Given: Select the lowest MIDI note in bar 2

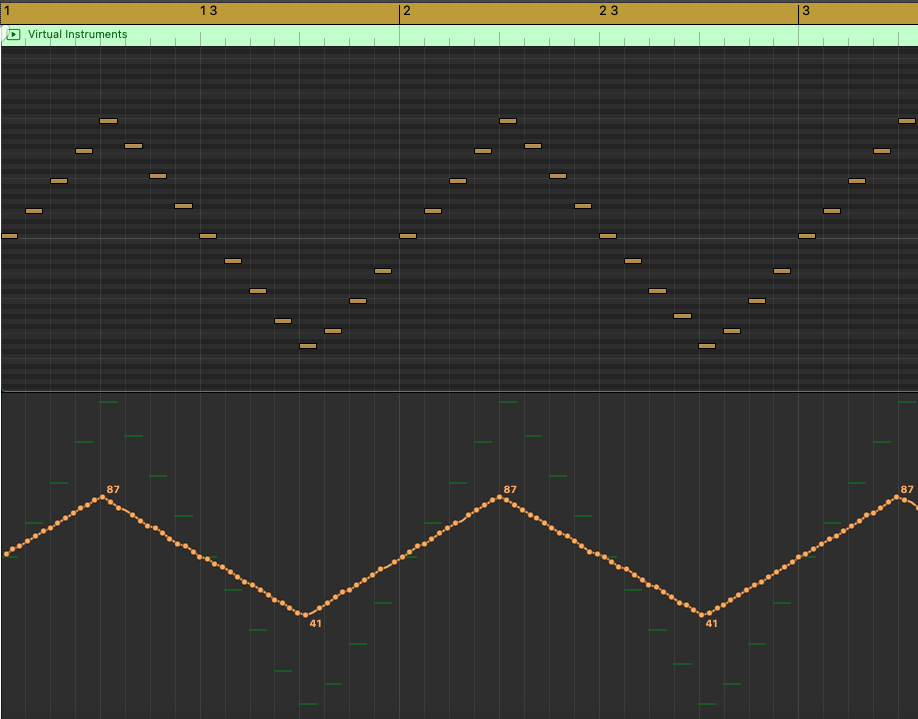Looking at the screenshot, I should [x=707, y=346].
